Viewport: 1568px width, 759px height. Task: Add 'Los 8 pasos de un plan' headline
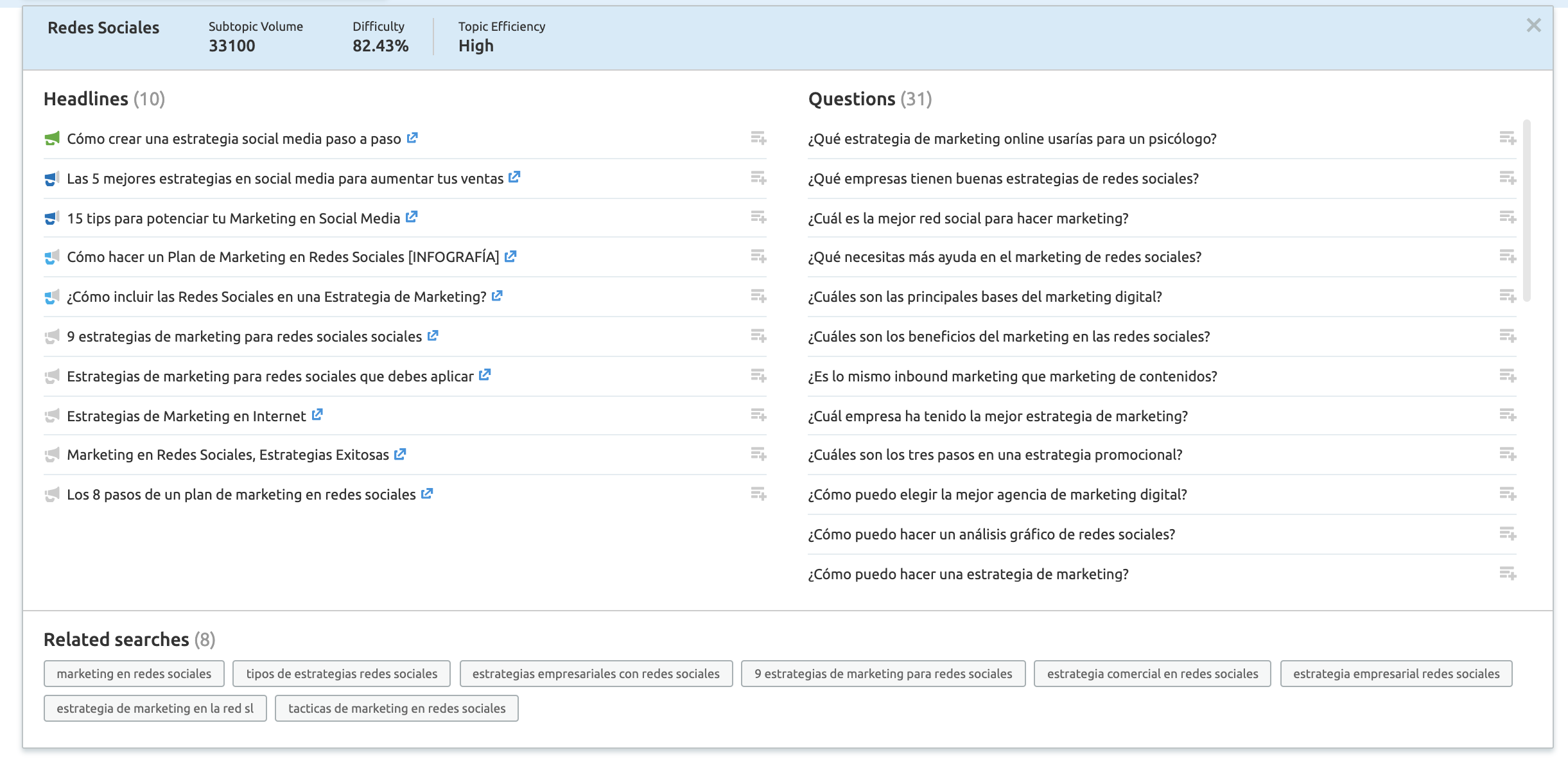point(758,494)
